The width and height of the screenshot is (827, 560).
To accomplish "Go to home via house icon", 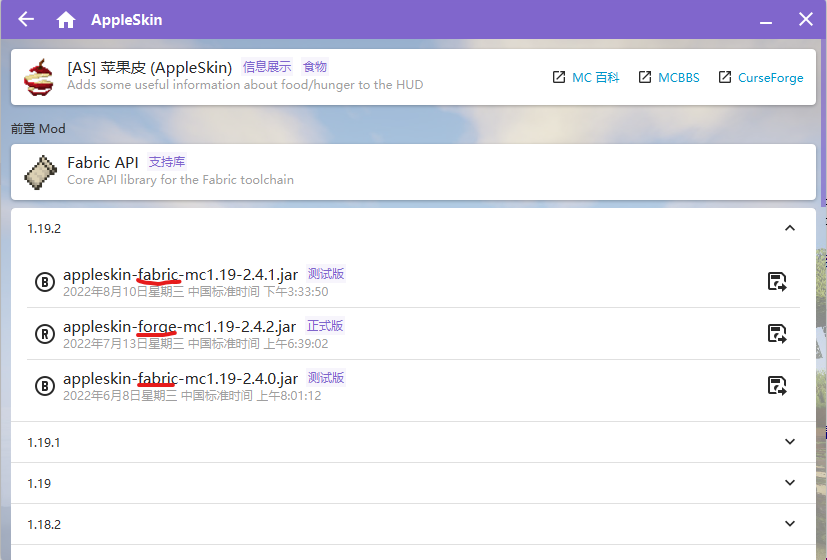I will point(66,20).
